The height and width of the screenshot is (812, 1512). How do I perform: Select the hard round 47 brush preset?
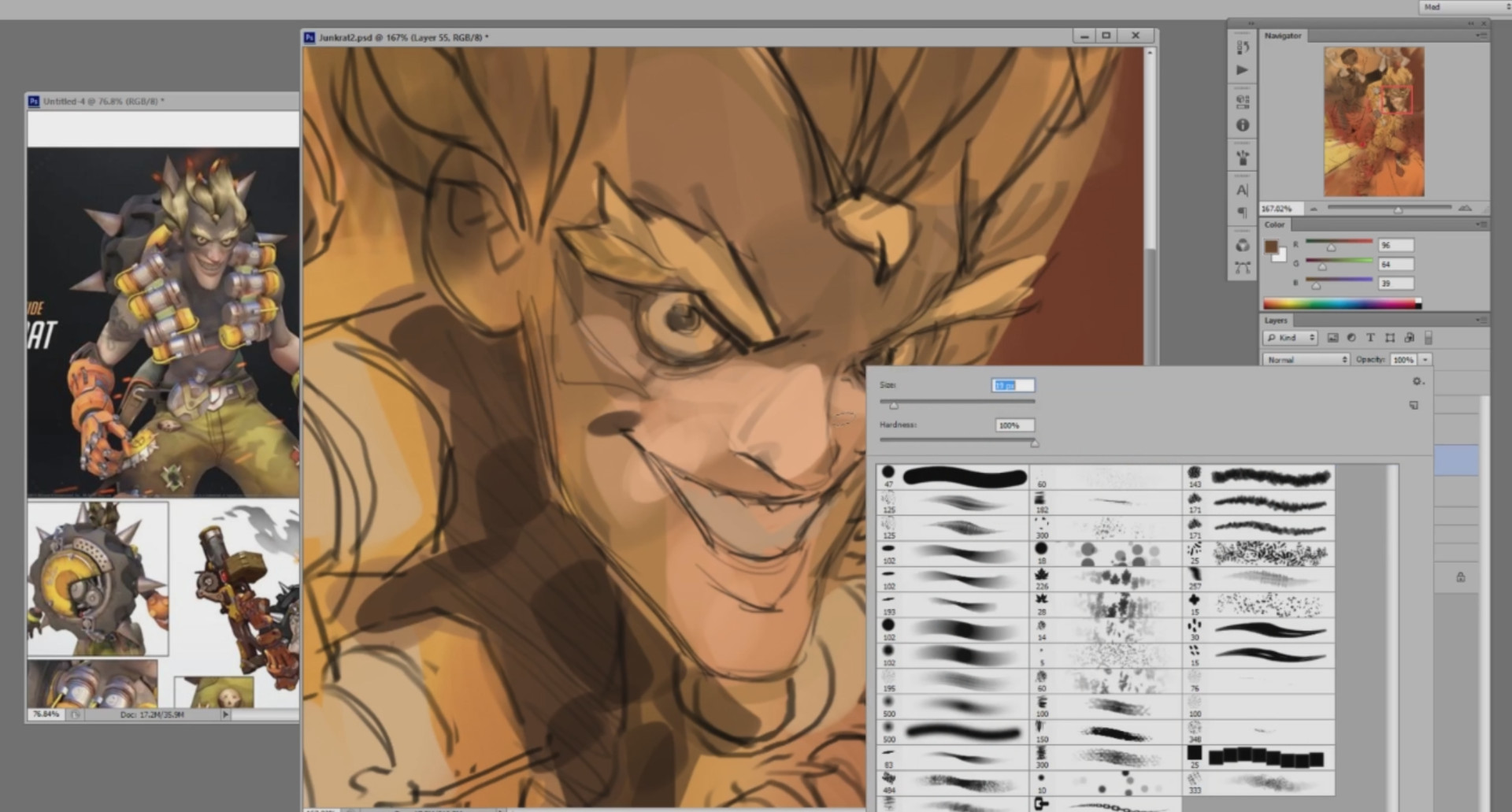tap(953, 476)
